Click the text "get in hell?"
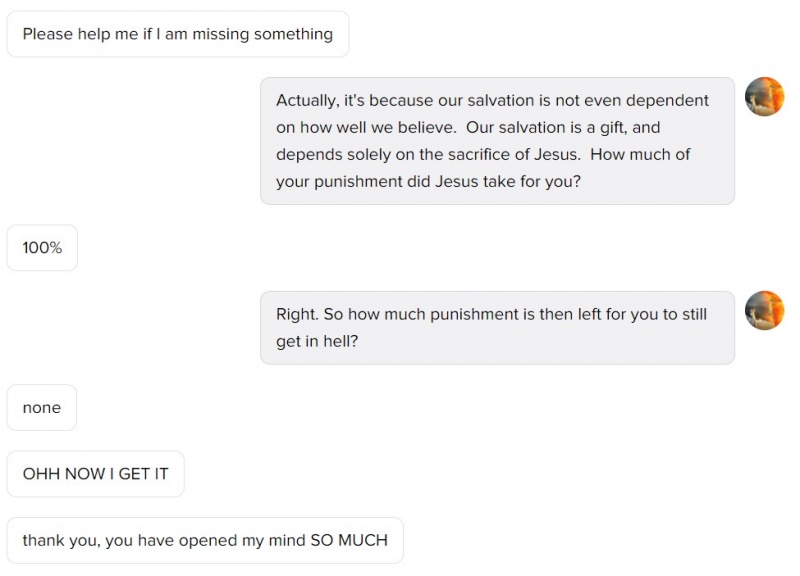The width and height of the screenshot is (800, 576). (317, 341)
